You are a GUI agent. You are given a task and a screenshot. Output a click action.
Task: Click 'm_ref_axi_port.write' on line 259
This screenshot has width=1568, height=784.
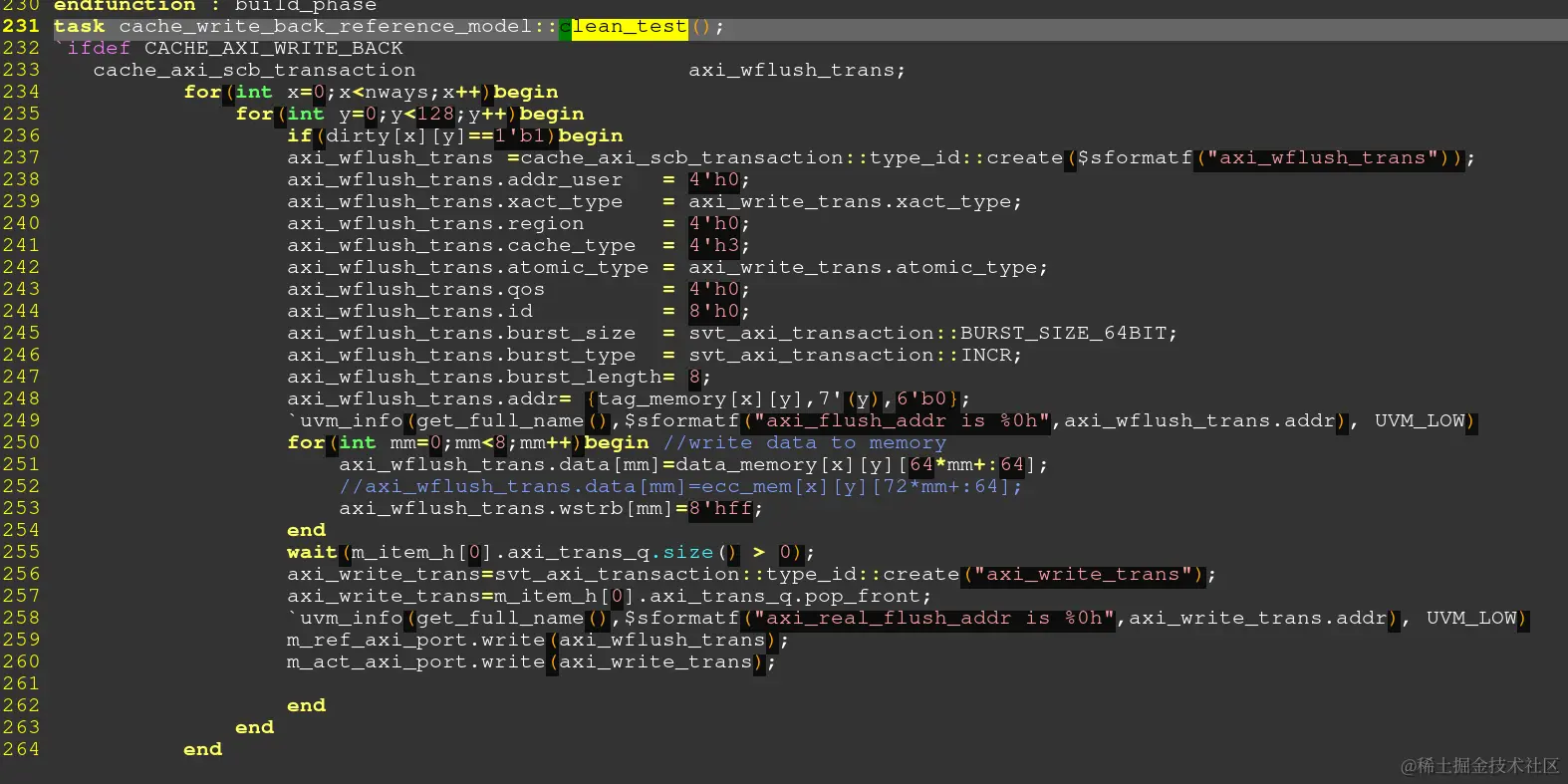click(416, 640)
